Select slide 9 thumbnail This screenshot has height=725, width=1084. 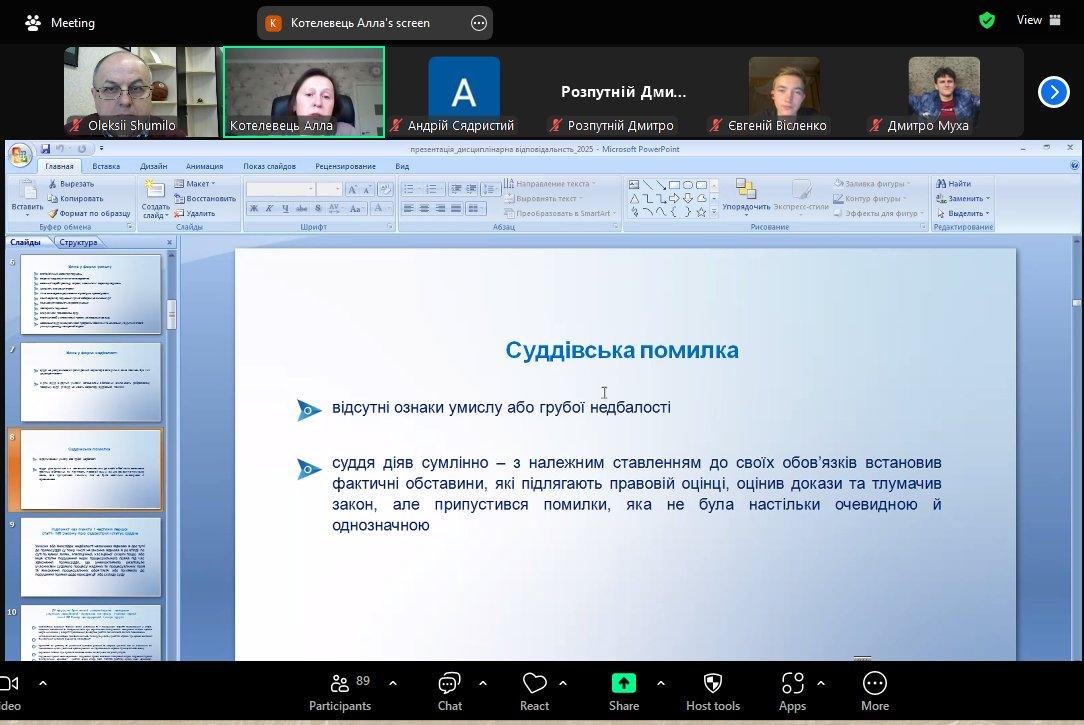[91, 557]
